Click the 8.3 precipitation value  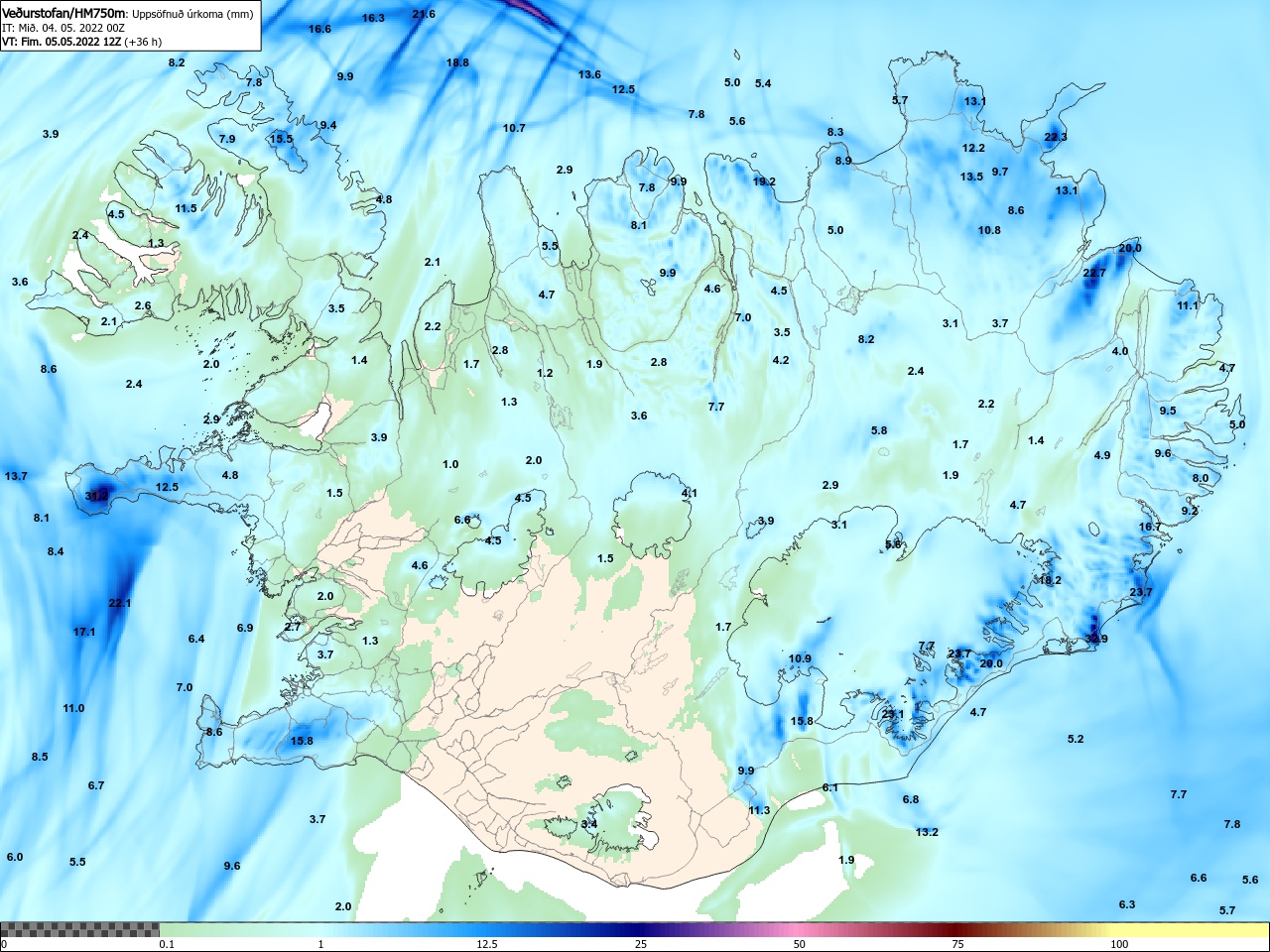coord(835,132)
